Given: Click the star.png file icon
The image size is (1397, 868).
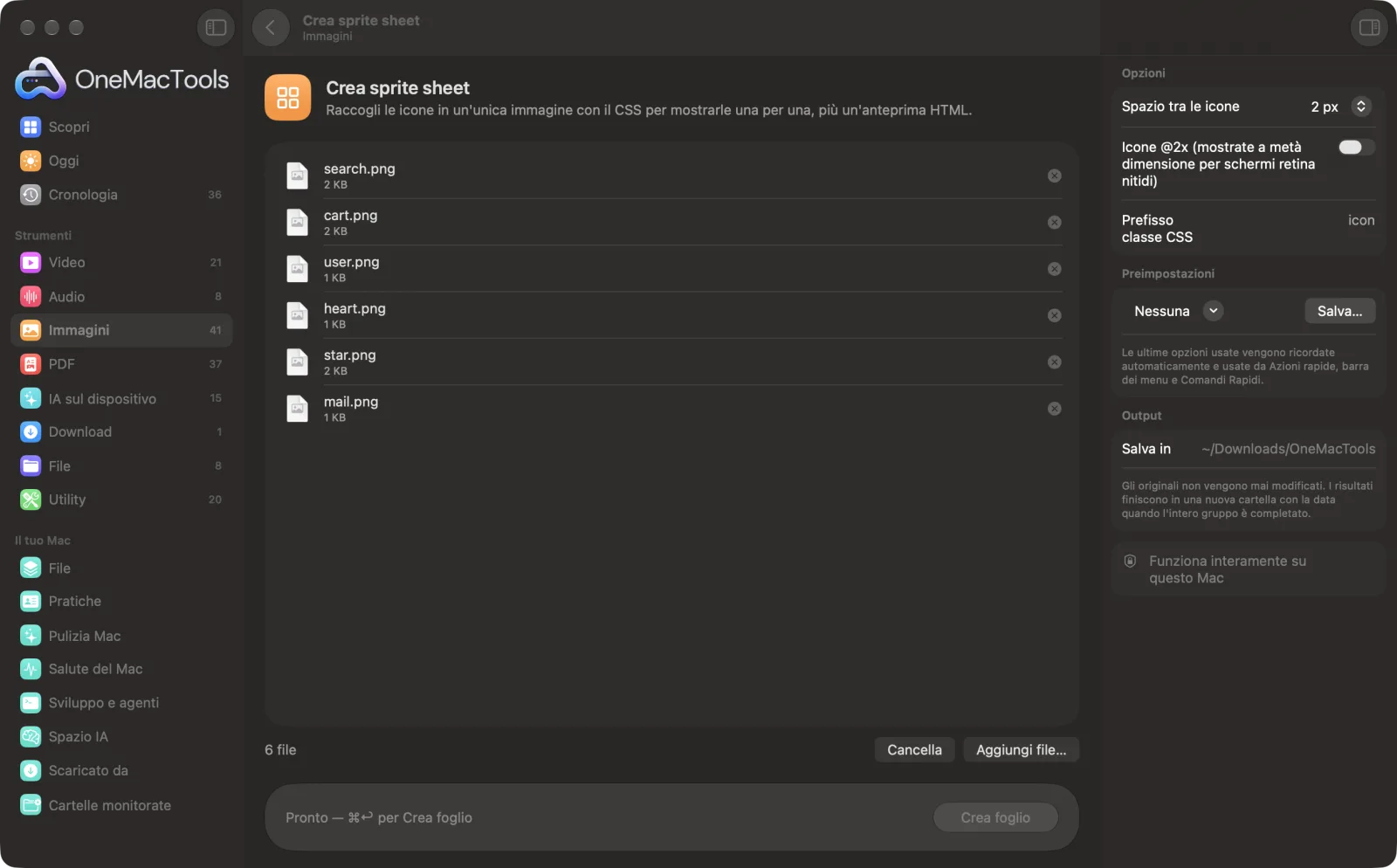Looking at the screenshot, I should click(298, 362).
